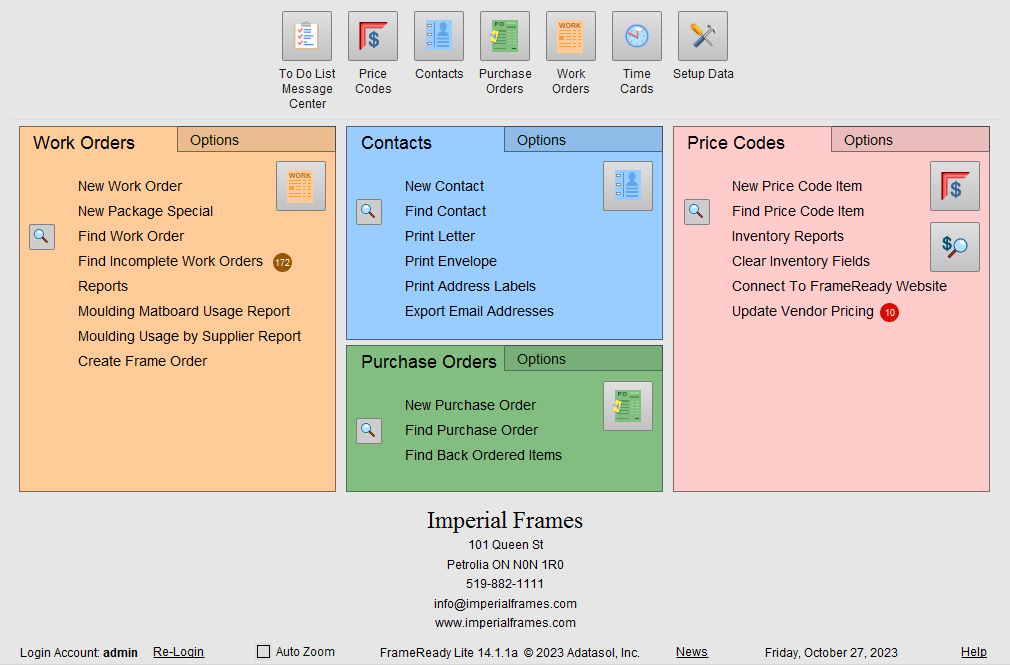This screenshot has width=1010, height=665.
Task: Click the magnifier icon in Work Orders panel
Action: pos(42,237)
